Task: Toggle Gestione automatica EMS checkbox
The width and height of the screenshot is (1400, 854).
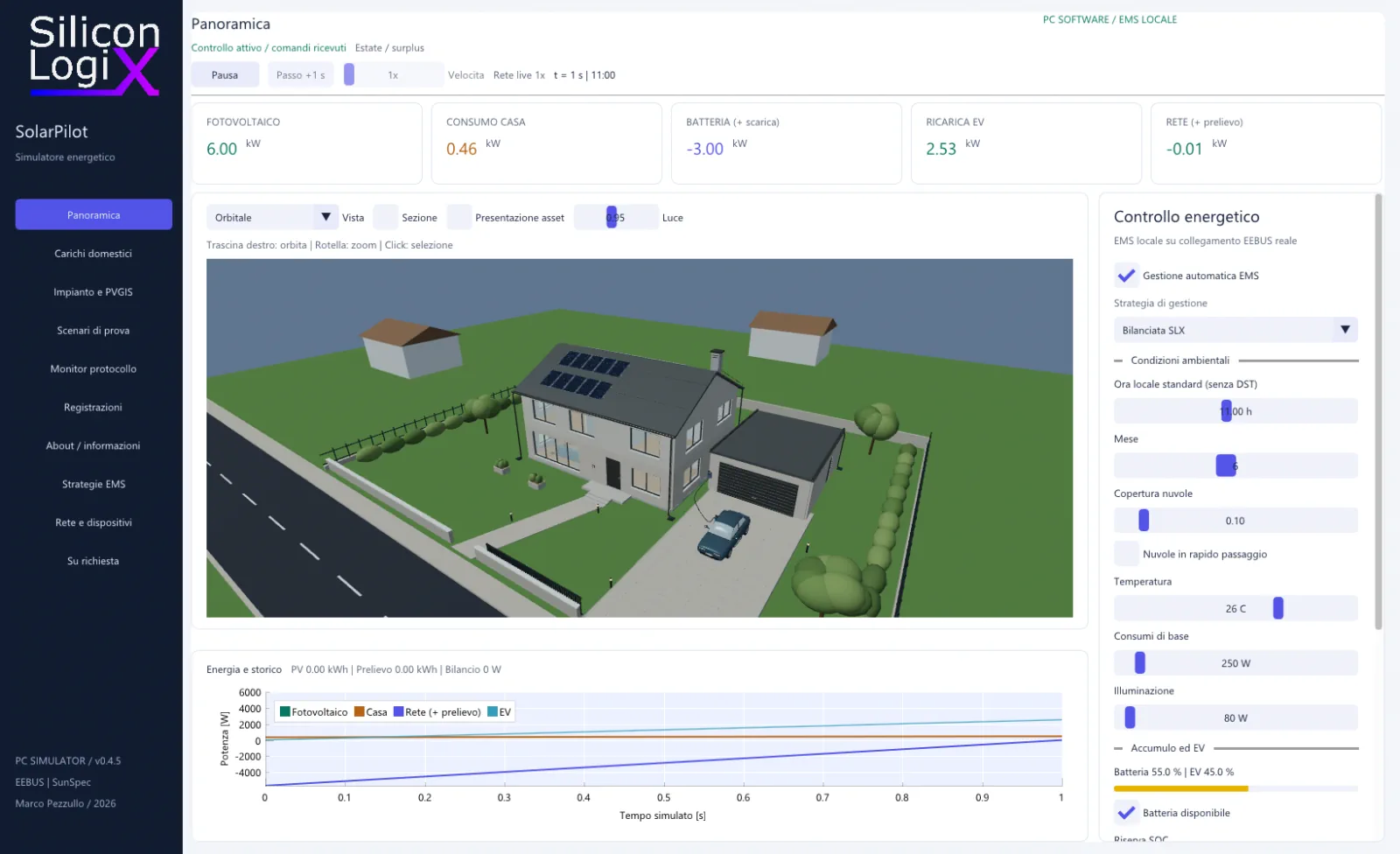Action: click(1126, 275)
